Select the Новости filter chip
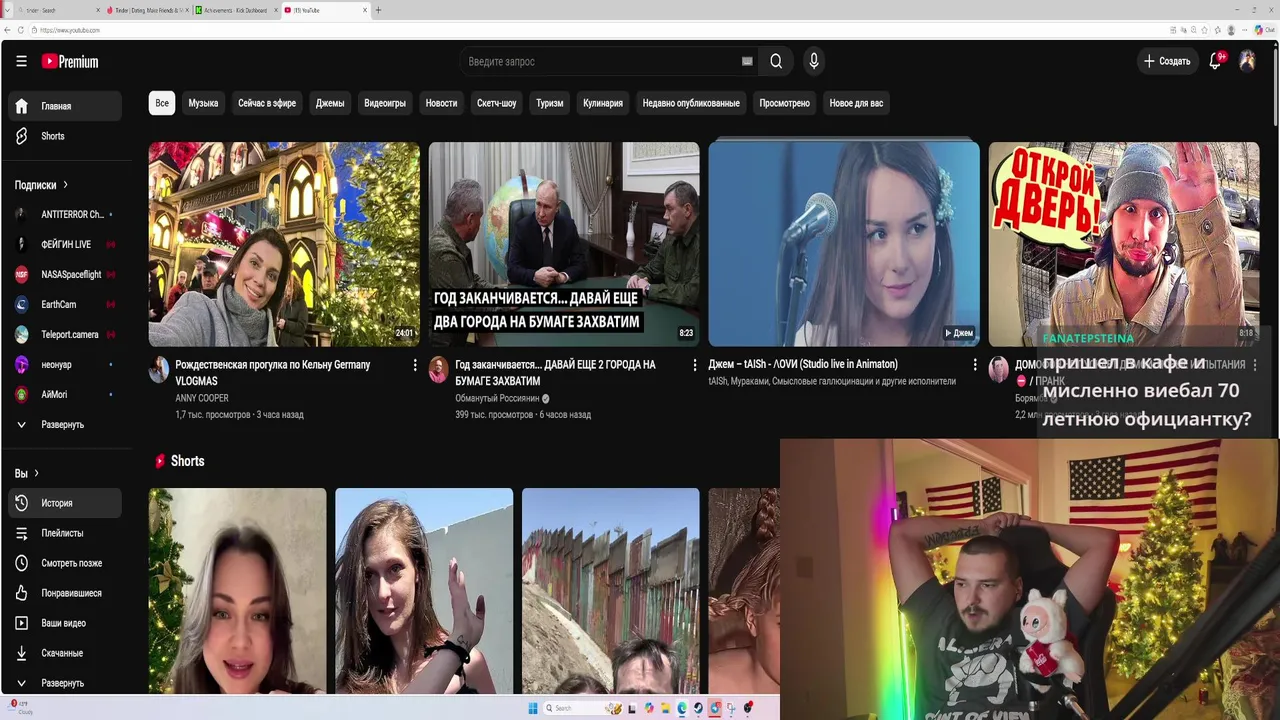 point(441,103)
